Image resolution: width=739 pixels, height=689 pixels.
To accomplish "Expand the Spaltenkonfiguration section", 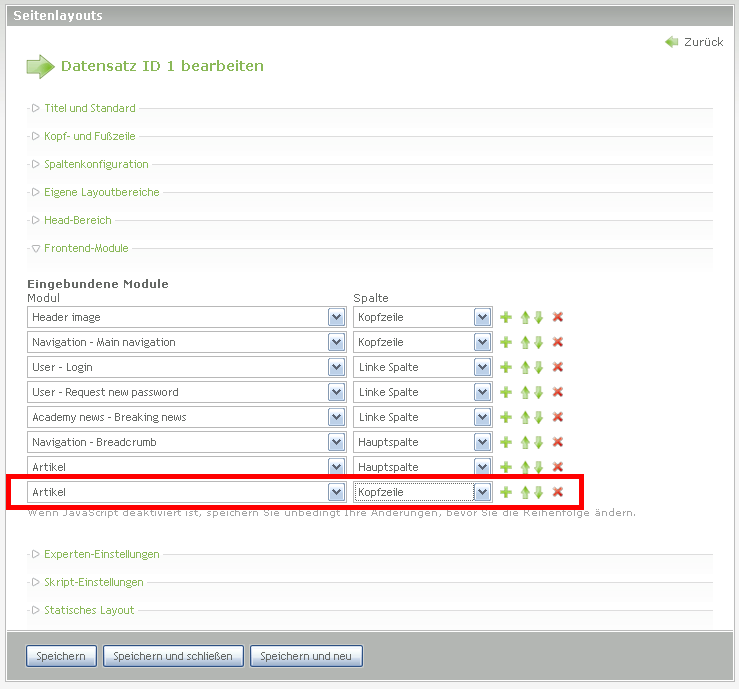I will tap(96, 164).
